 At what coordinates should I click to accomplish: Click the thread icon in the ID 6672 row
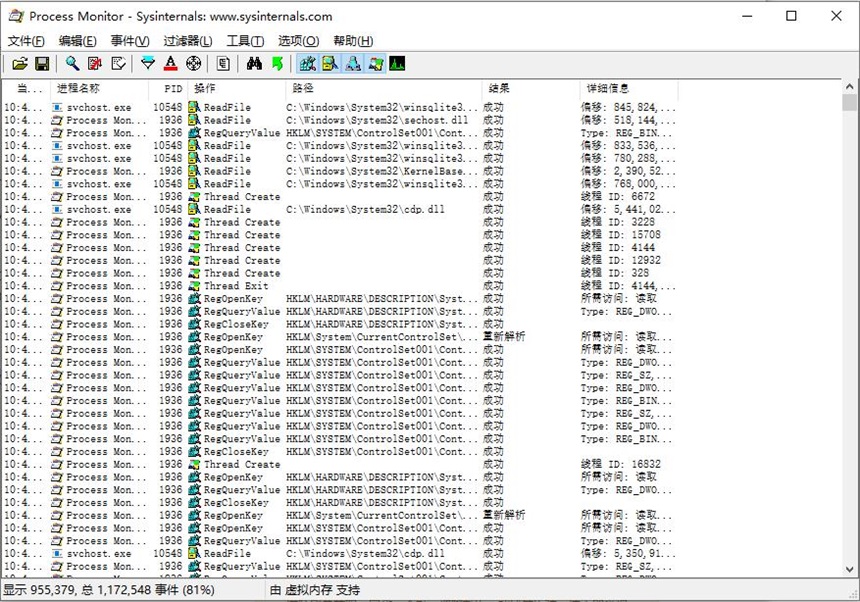[x=194, y=196]
